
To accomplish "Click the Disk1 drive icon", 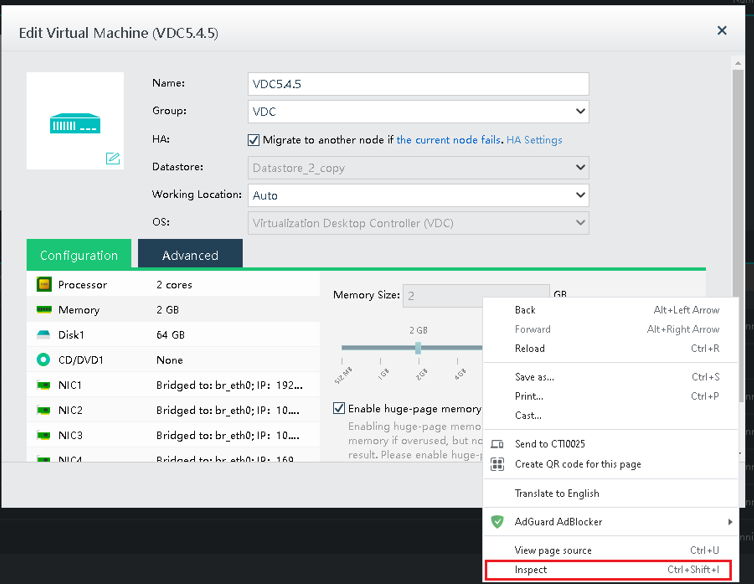I will pos(44,335).
